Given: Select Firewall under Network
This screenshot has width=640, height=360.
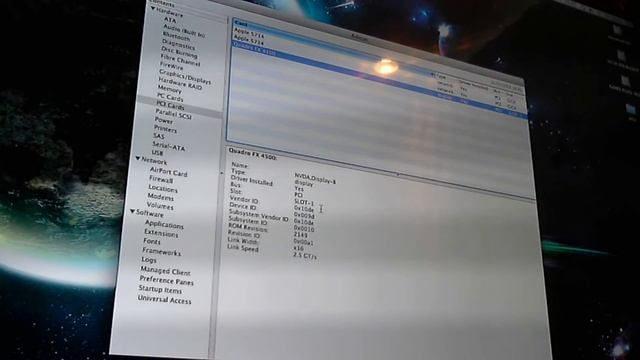Looking at the screenshot, I should pos(161,179).
